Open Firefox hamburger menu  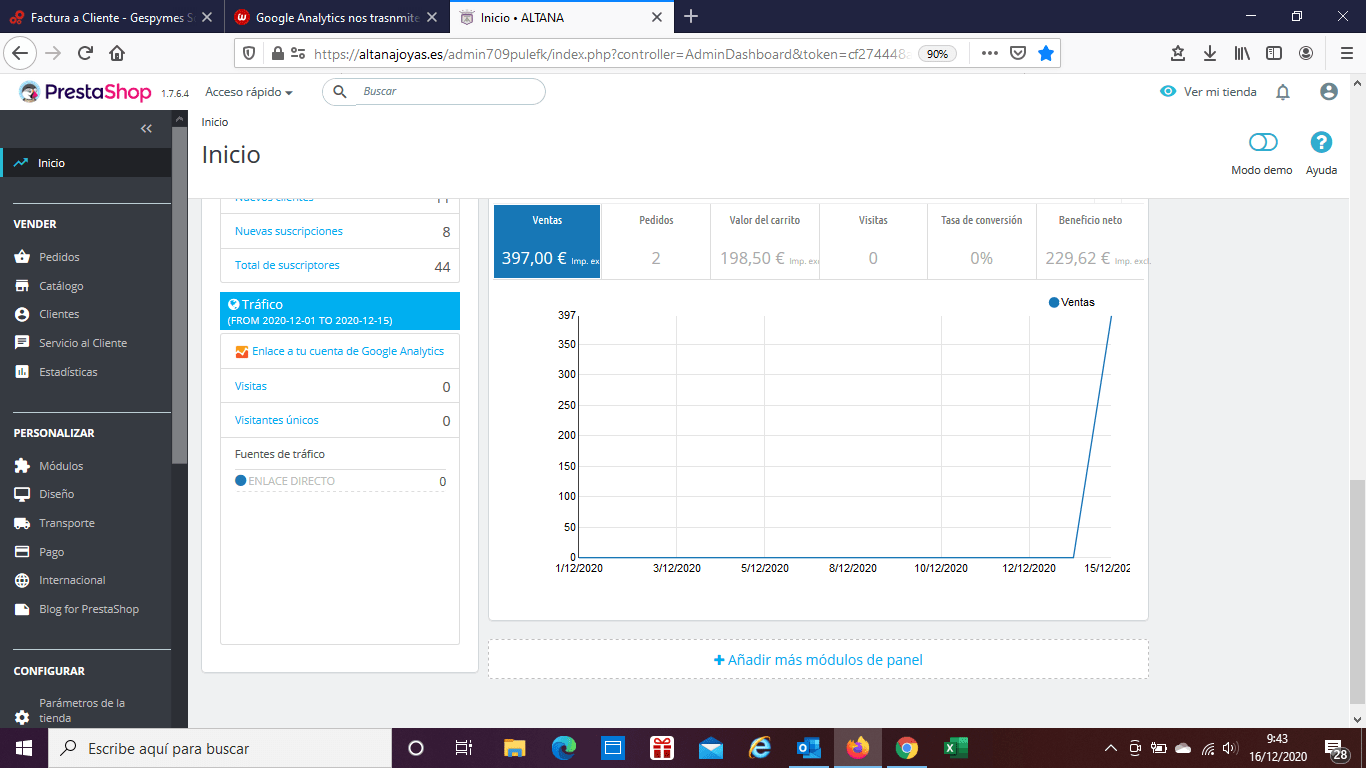[1346, 53]
